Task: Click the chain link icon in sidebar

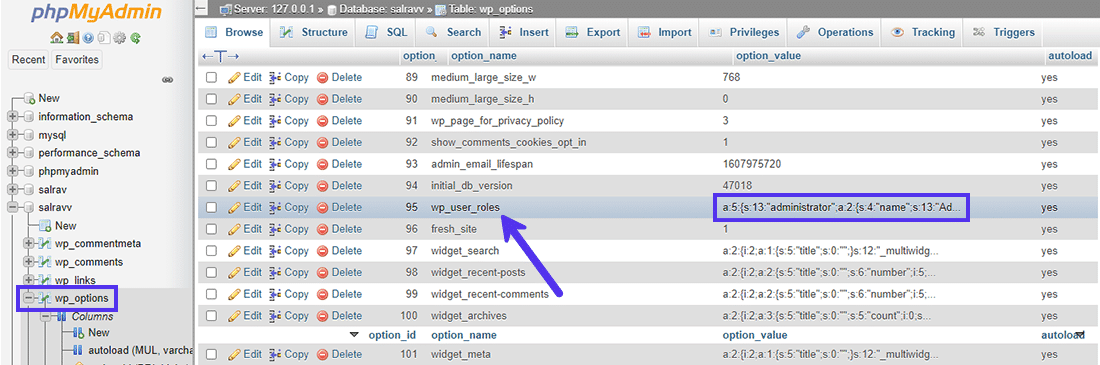Action: (x=168, y=80)
